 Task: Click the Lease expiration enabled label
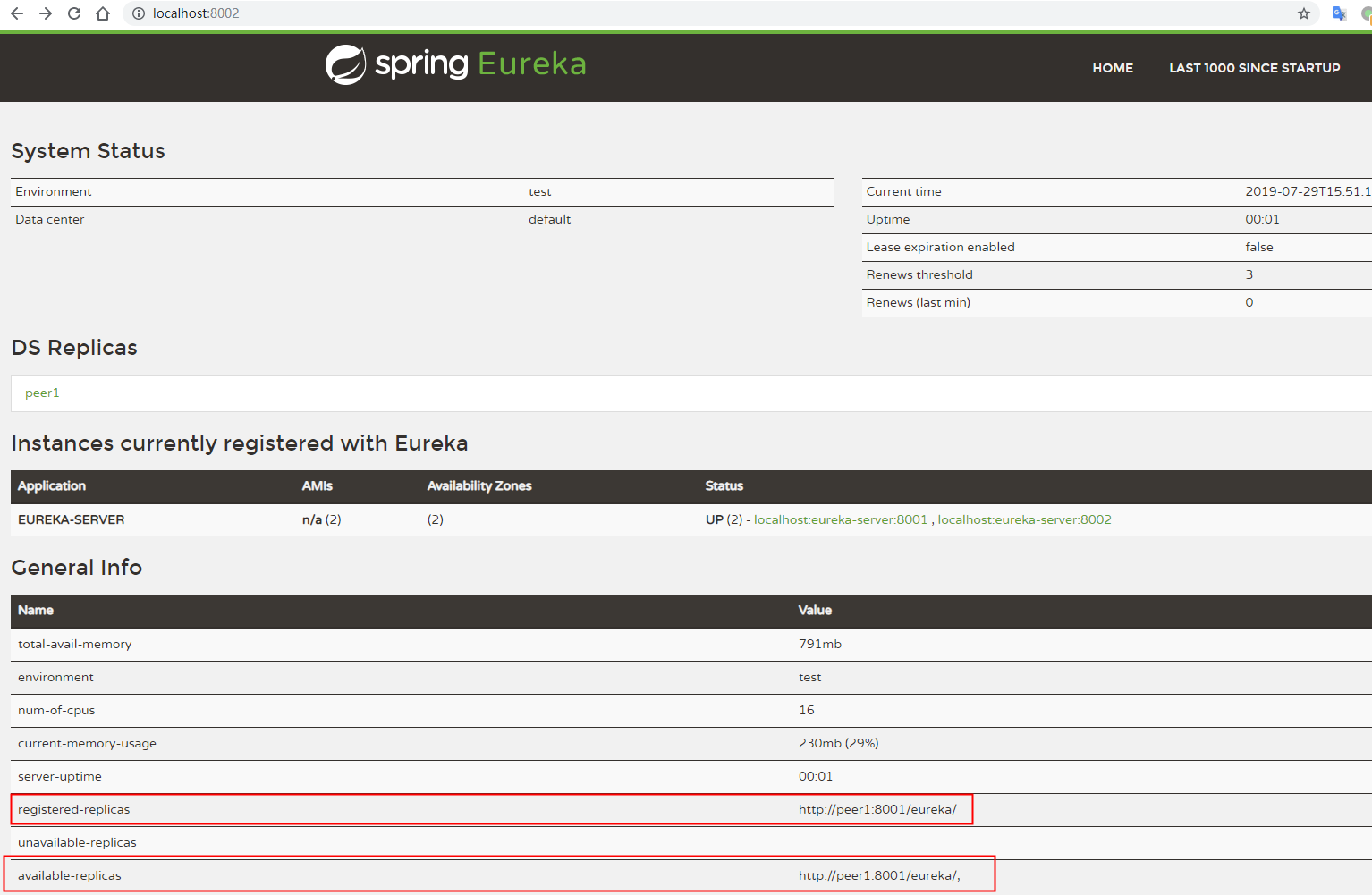pyautogui.click(x=940, y=247)
